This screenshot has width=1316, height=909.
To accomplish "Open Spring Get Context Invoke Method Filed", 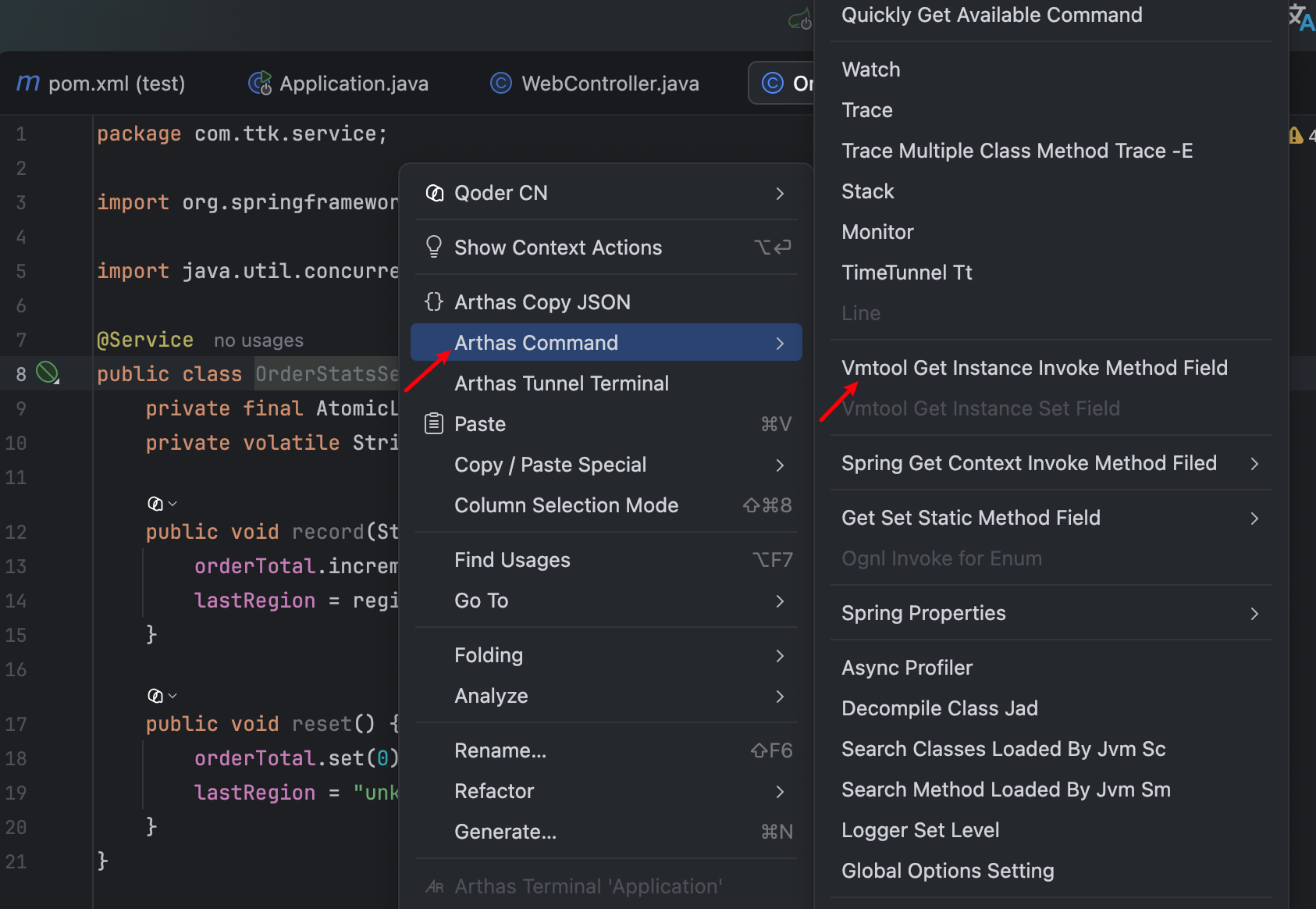I will click(1051, 463).
